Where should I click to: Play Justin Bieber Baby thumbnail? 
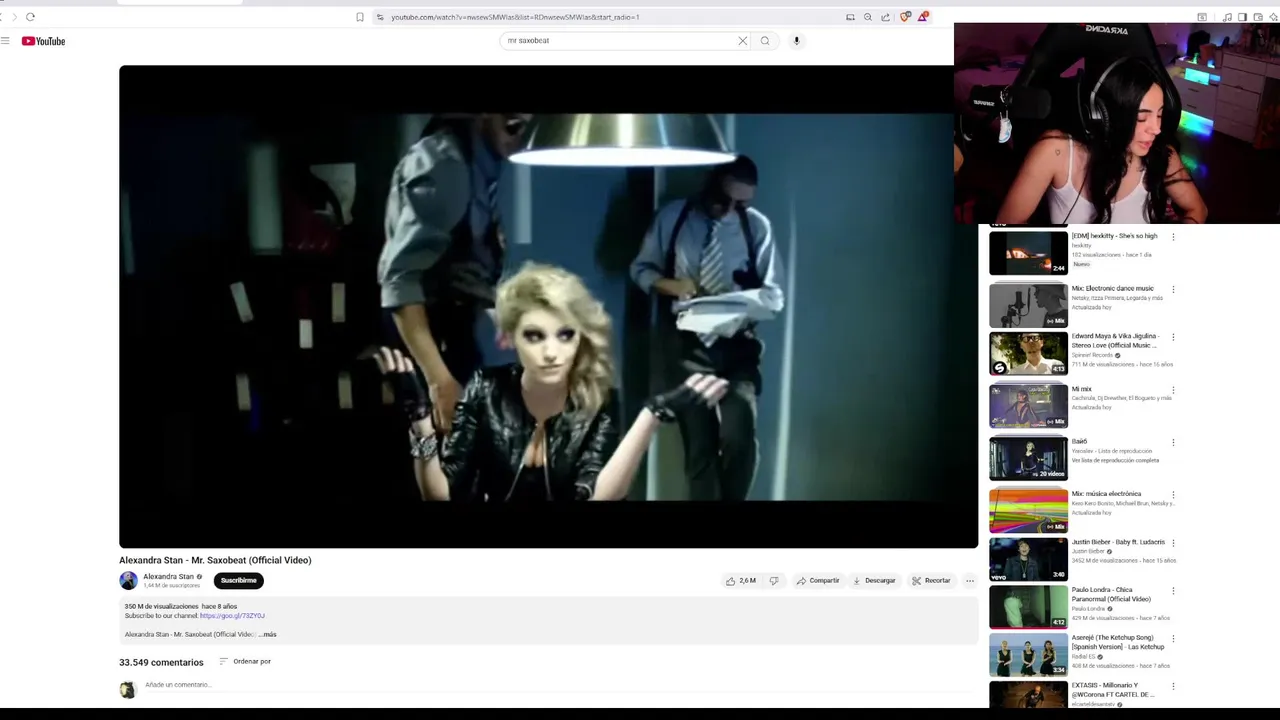pos(1028,560)
